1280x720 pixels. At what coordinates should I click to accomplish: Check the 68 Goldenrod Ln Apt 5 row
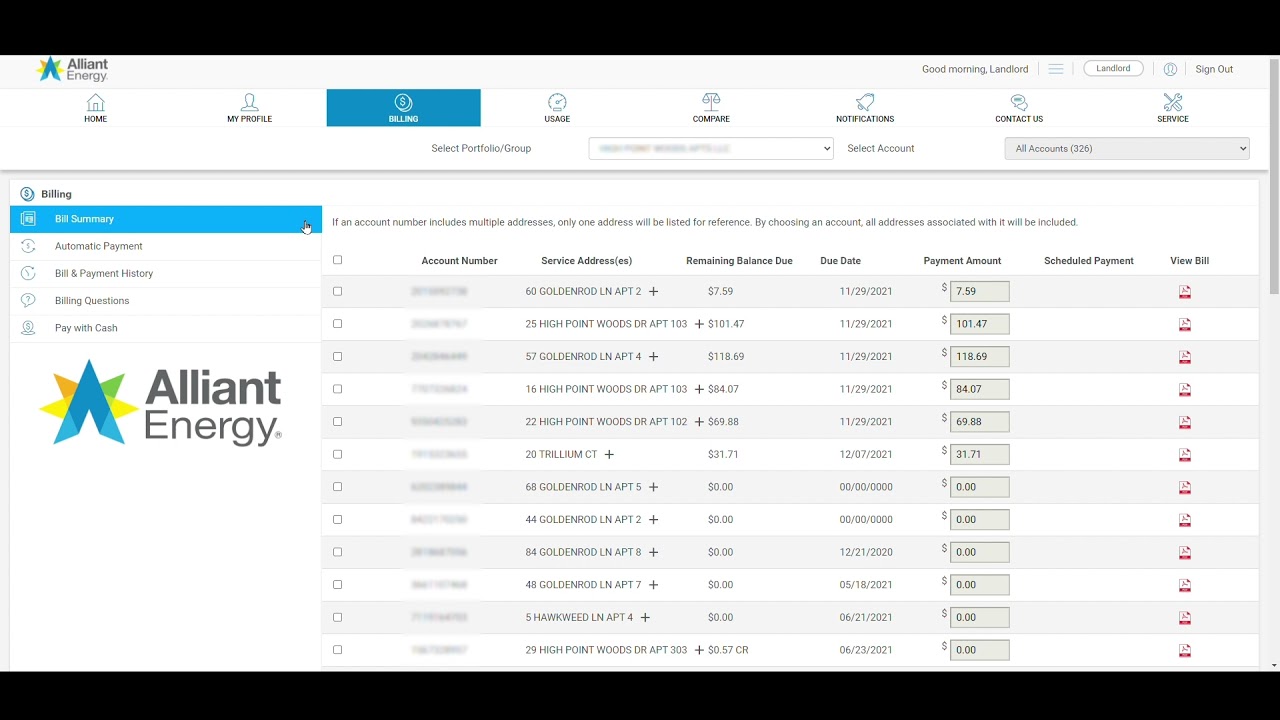point(337,487)
